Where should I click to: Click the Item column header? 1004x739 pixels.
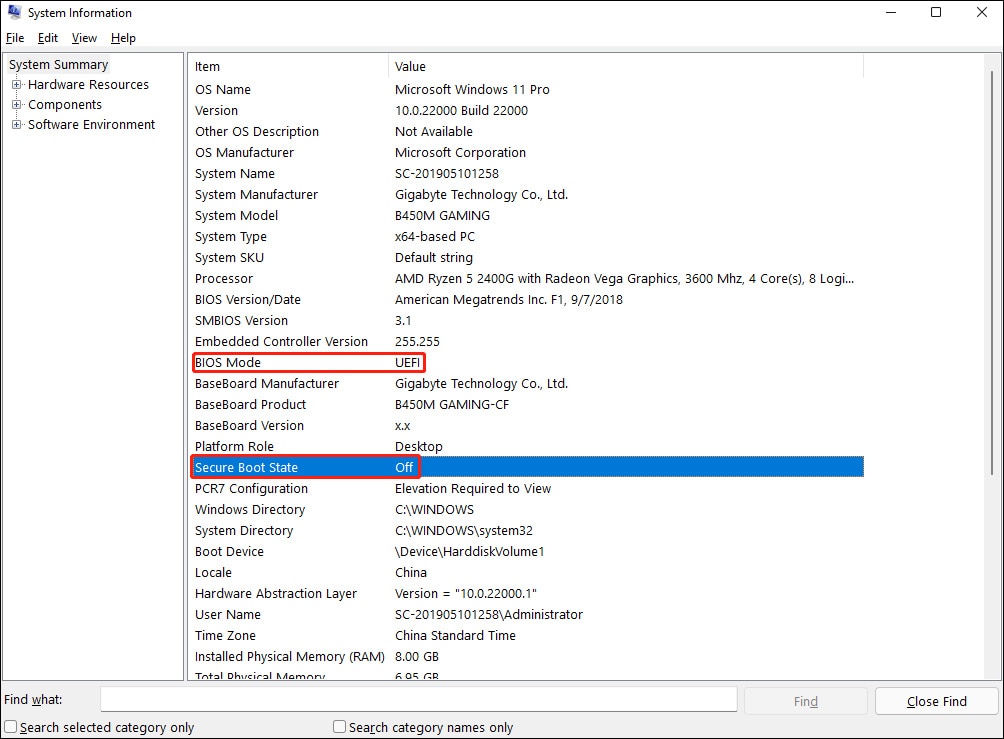[x=289, y=67]
